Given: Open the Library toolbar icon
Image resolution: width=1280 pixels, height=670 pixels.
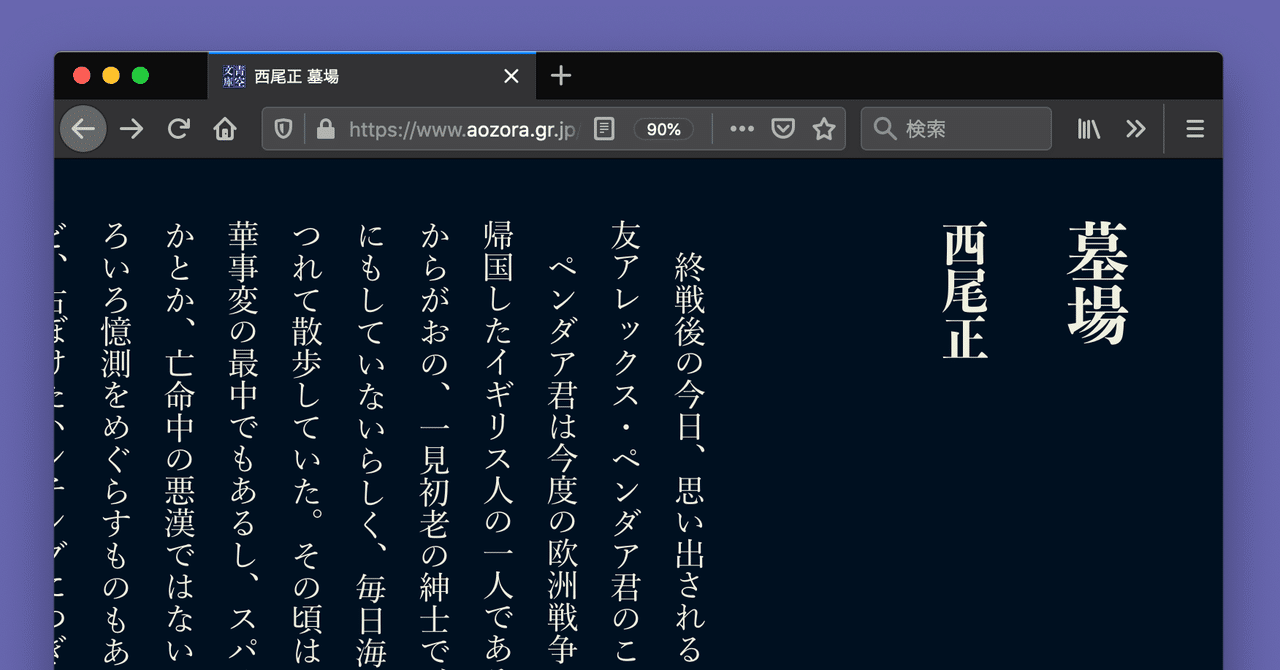Looking at the screenshot, I should [x=1089, y=129].
